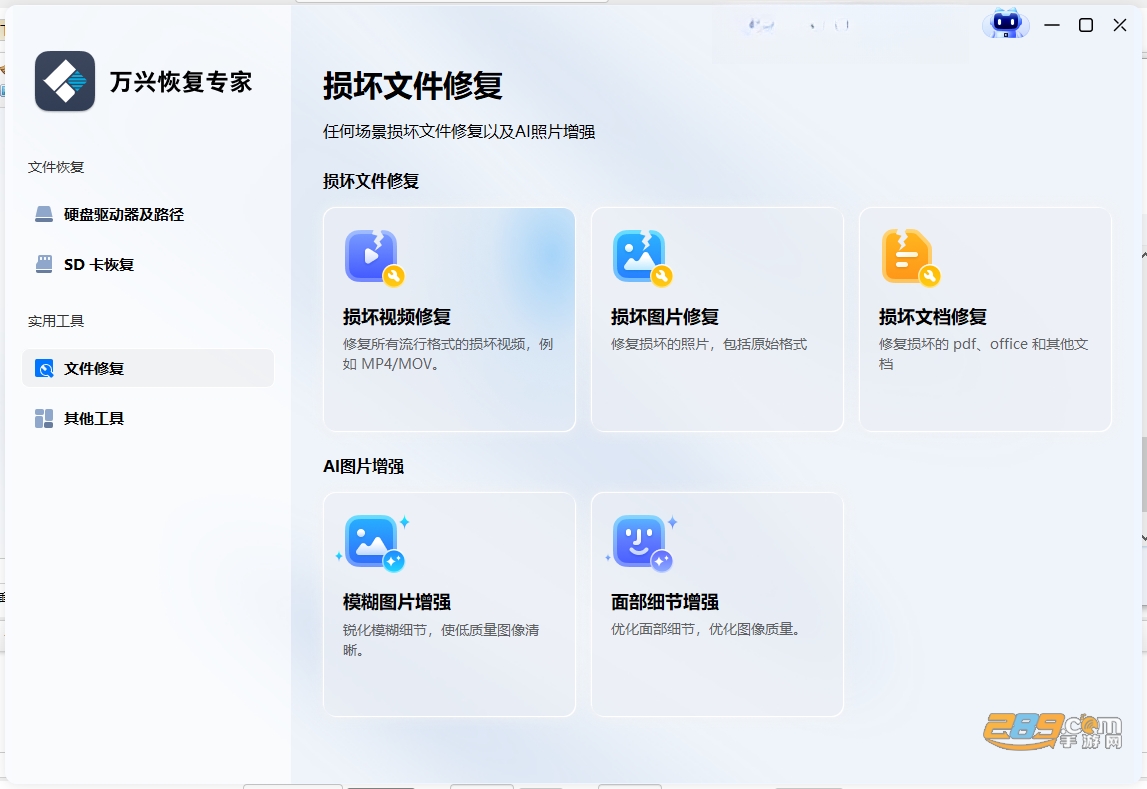Image resolution: width=1147 pixels, height=789 pixels.
Task: Click the blurry image enhance icon
Action: click(x=373, y=543)
